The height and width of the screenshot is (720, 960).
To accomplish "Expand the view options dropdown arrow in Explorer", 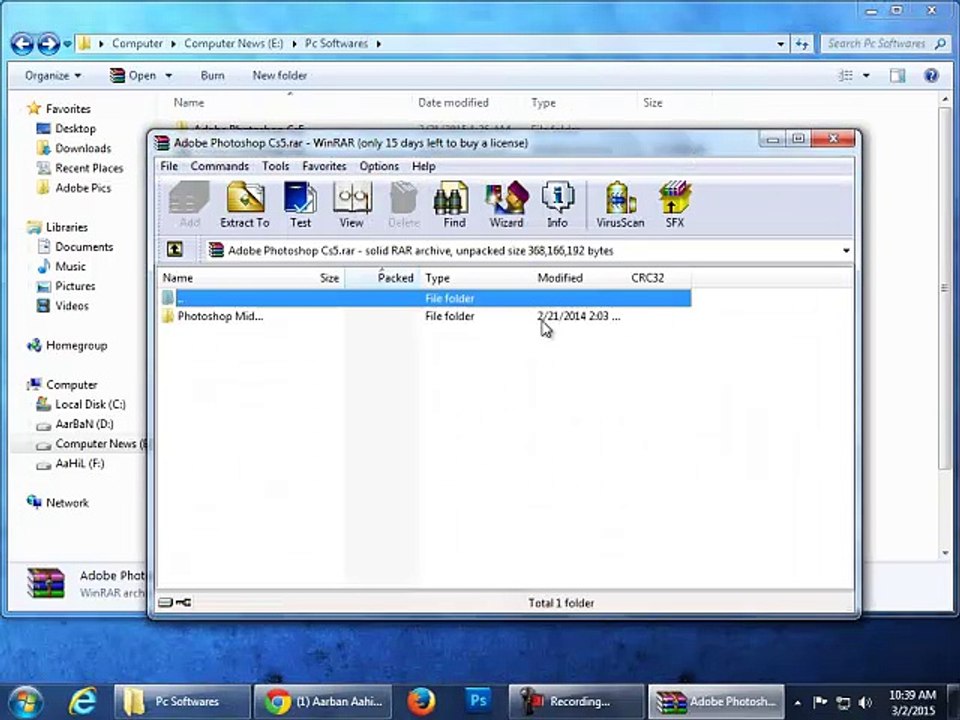I will [866, 75].
